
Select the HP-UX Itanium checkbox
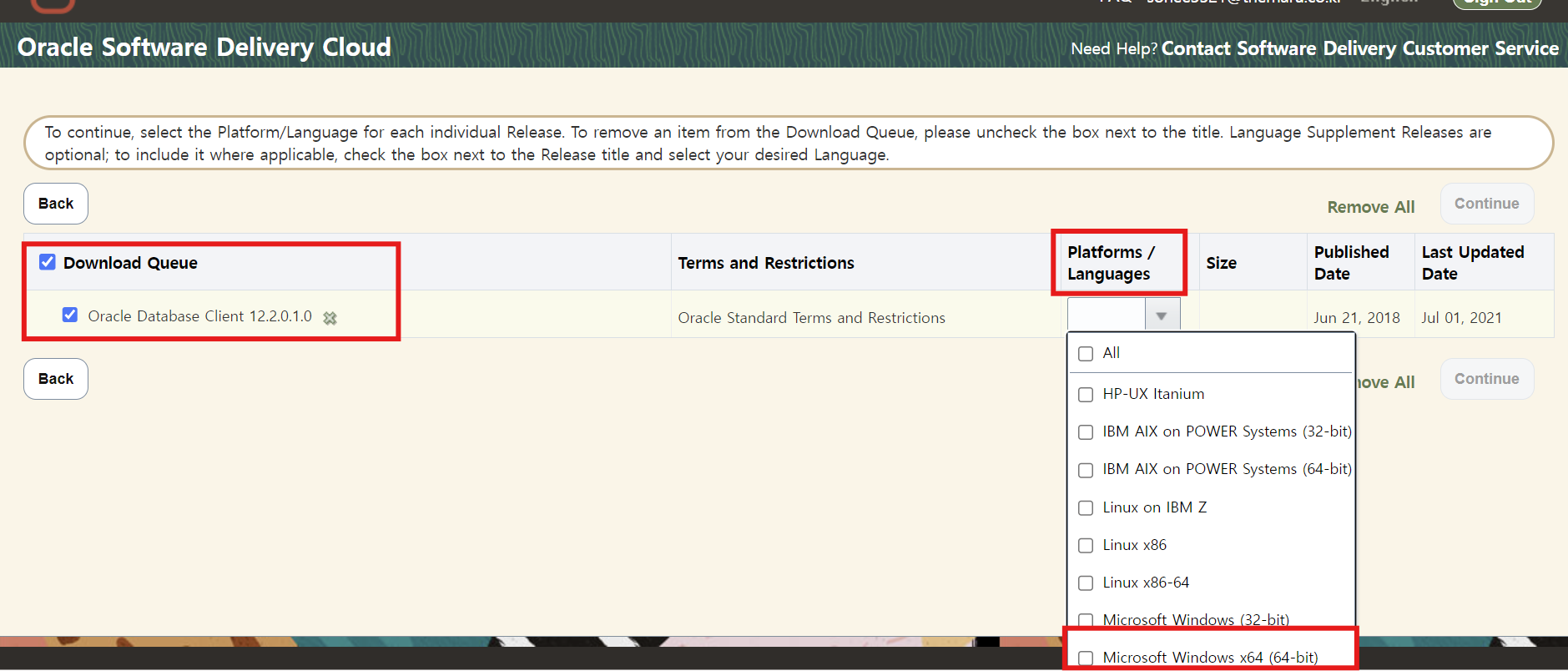tap(1086, 395)
